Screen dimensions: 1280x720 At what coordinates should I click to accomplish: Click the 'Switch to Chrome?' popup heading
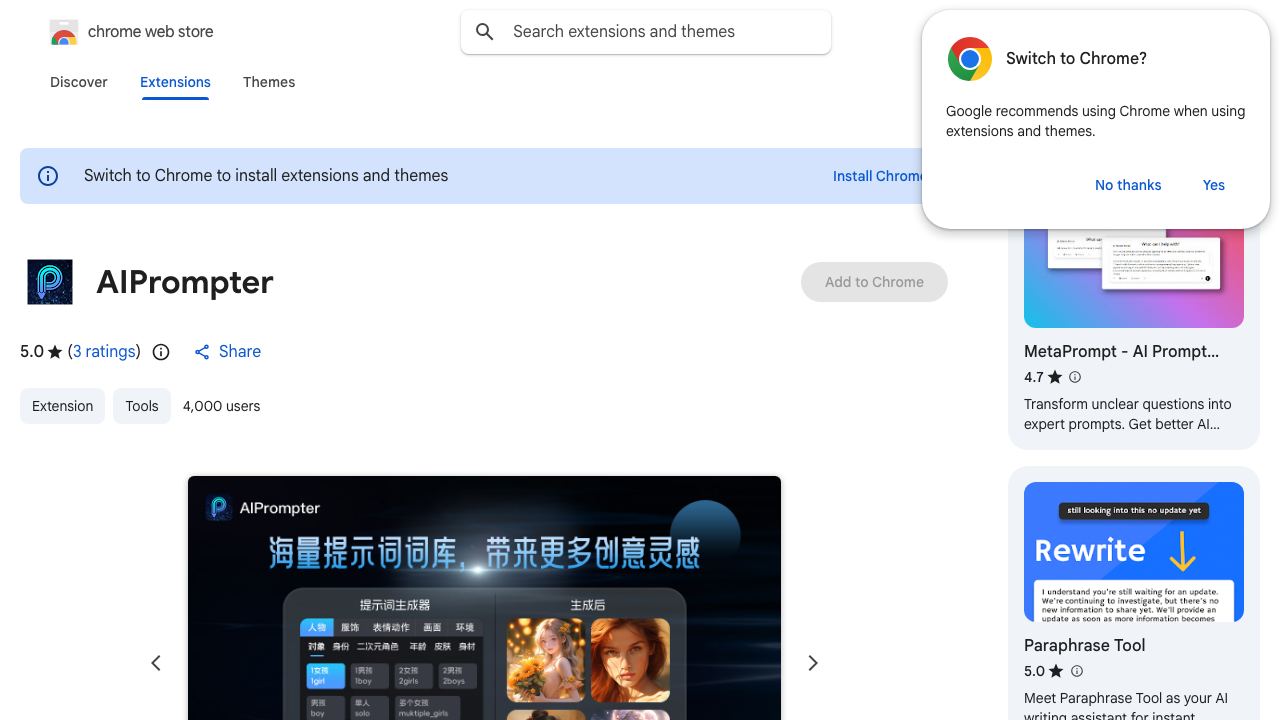click(1076, 59)
